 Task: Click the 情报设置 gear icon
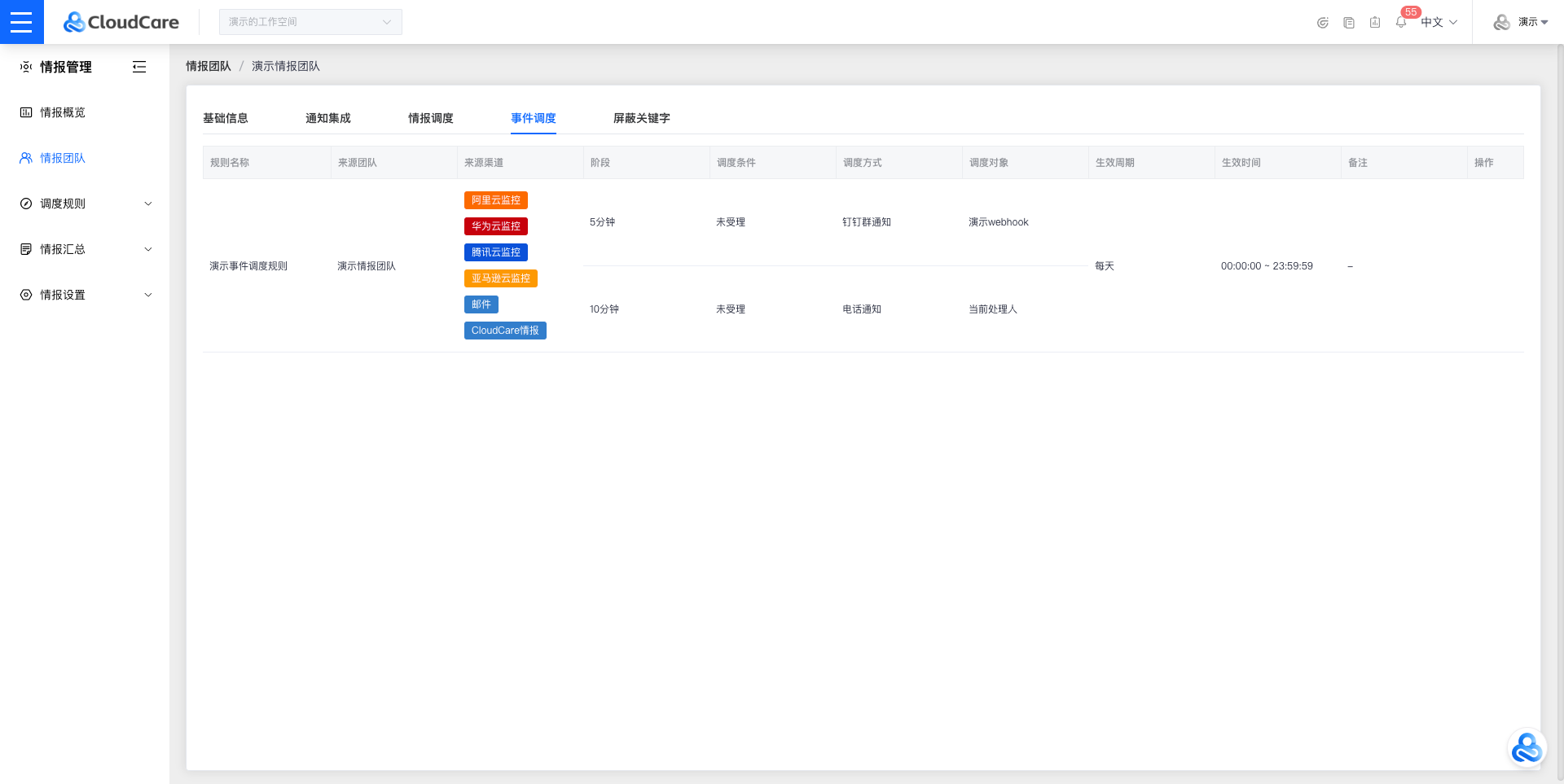coord(26,295)
